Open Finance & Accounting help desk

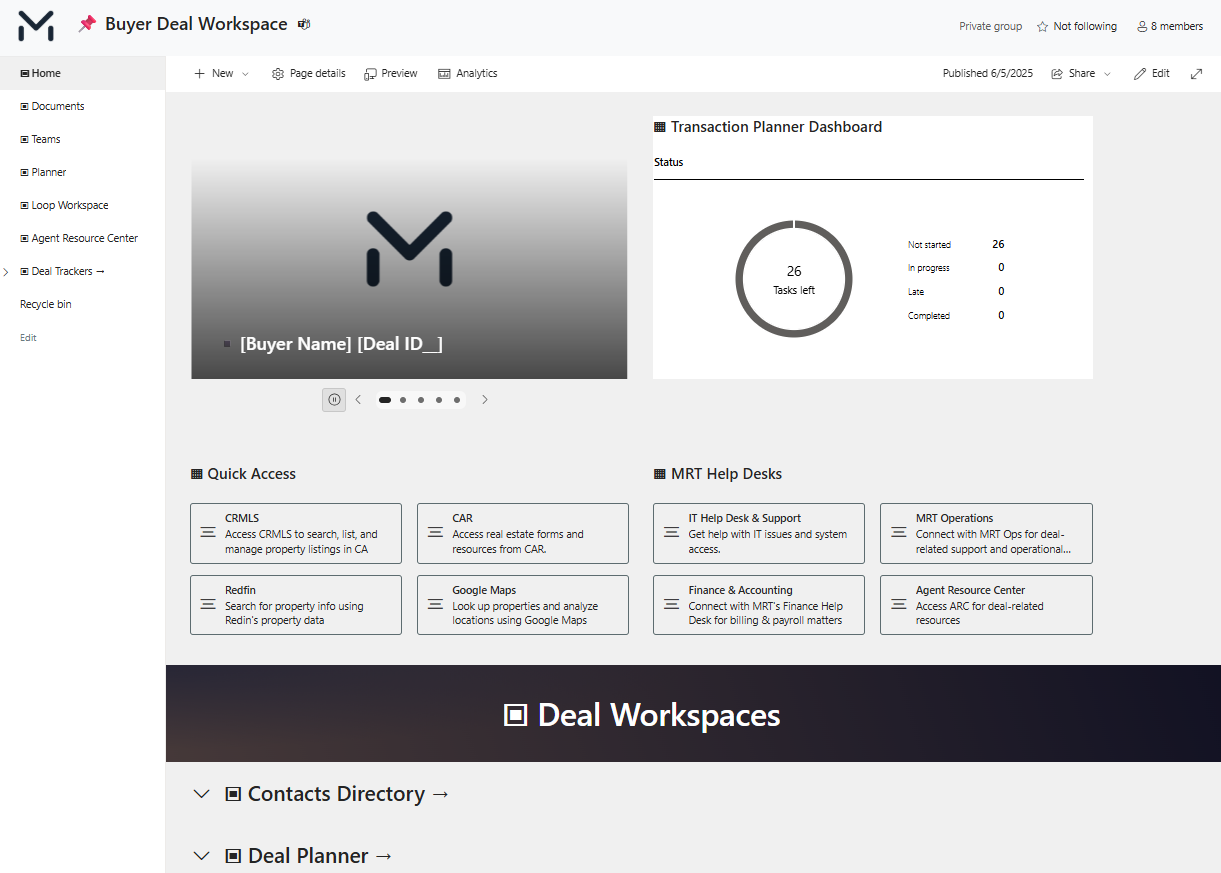759,605
